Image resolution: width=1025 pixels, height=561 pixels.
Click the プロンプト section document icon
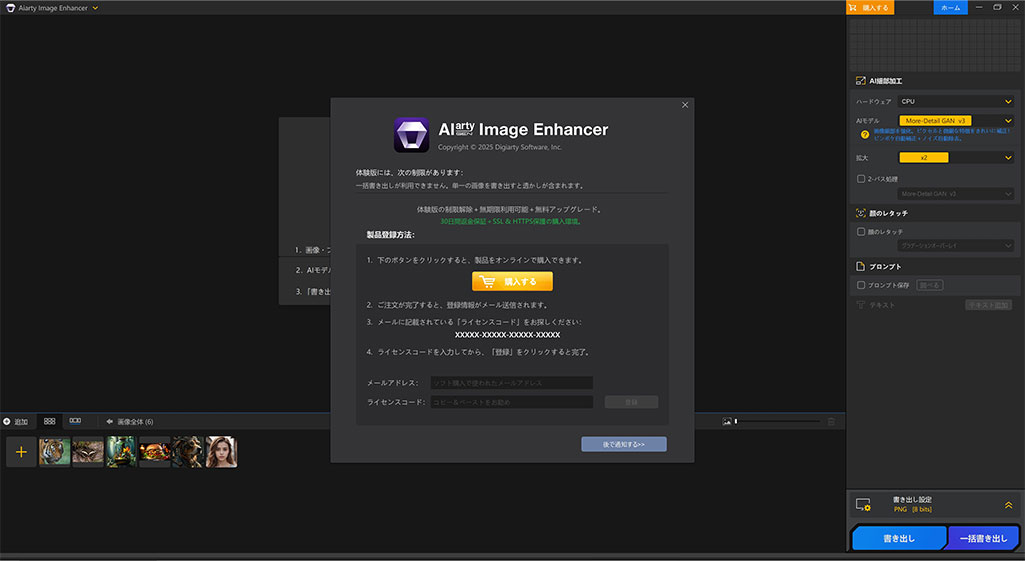click(x=860, y=267)
